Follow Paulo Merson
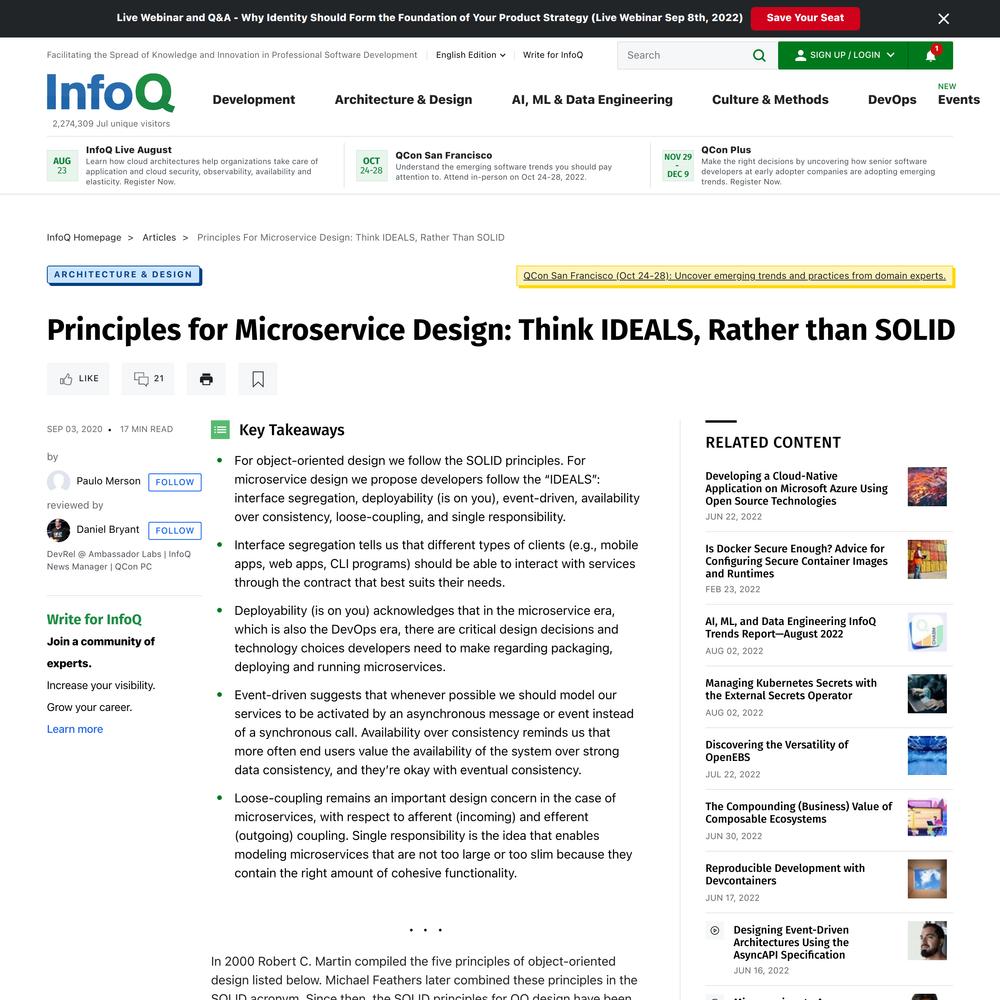The image size is (1000, 1000). click(x=175, y=482)
